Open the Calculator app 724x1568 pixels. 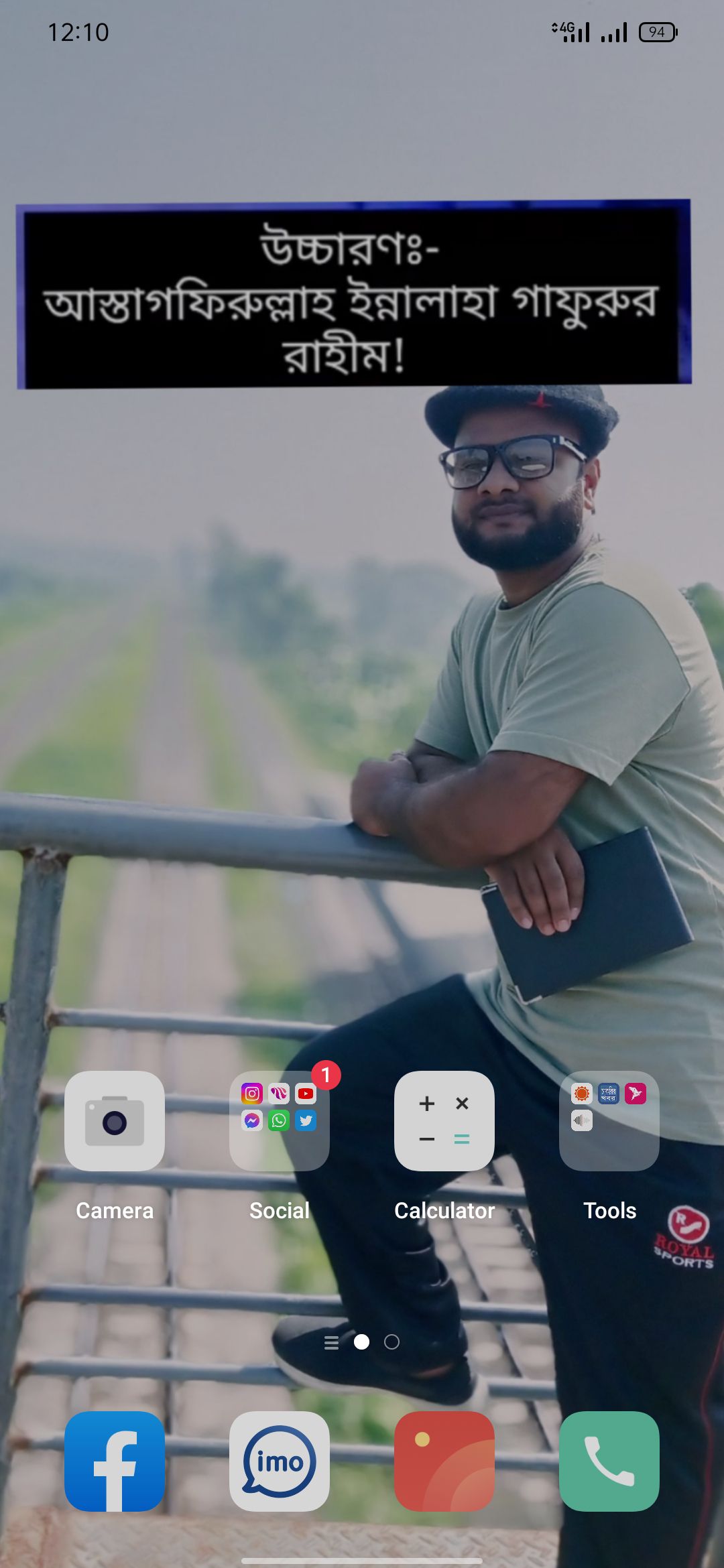click(444, 1120)
